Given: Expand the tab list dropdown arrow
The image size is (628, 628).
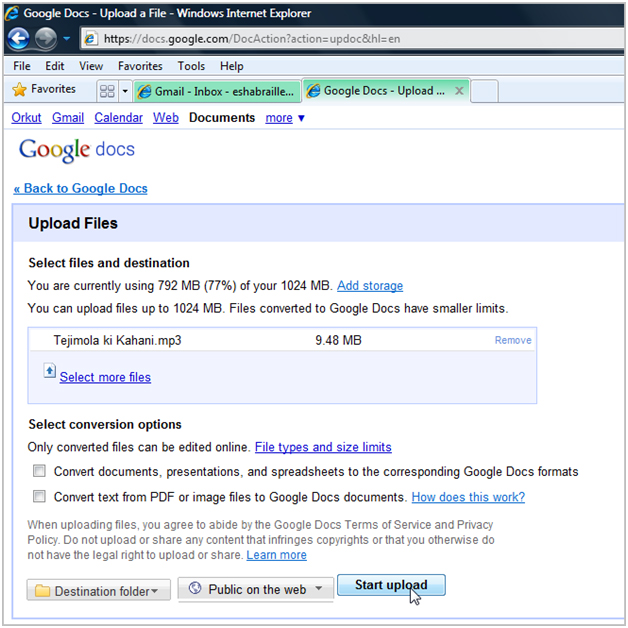Looking at the screenshot, I should point(125,91).
